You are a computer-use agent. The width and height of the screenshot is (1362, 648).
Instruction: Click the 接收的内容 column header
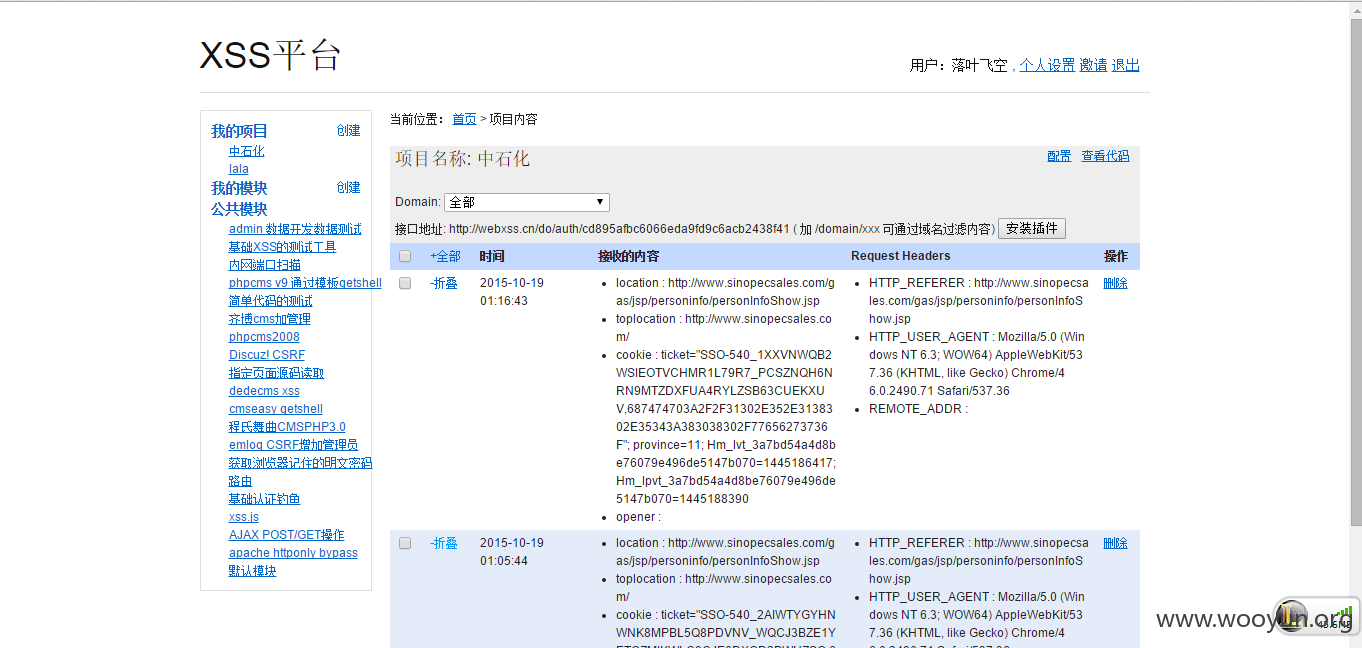click(628, 256)
